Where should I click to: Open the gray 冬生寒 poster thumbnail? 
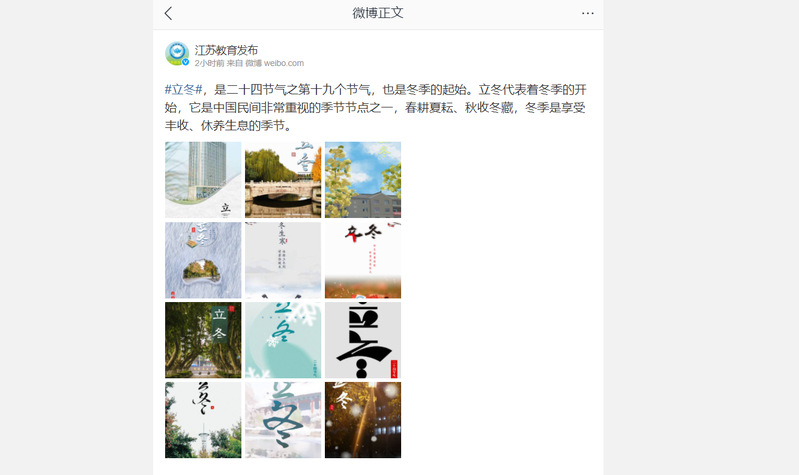[283, 260]
